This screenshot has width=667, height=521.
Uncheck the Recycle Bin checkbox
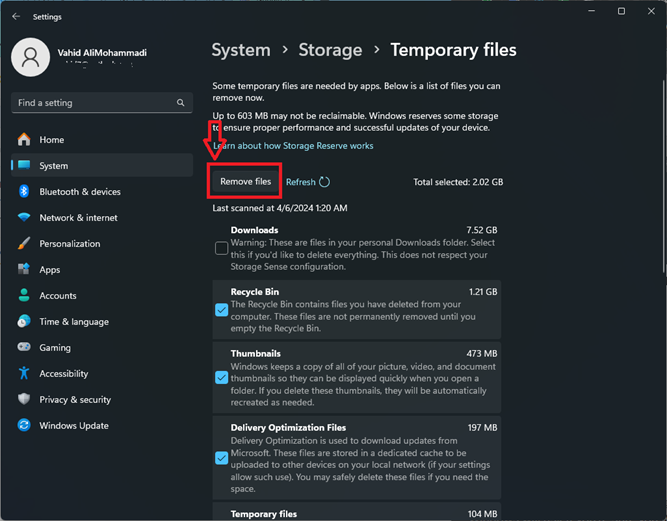coord(221,310)
